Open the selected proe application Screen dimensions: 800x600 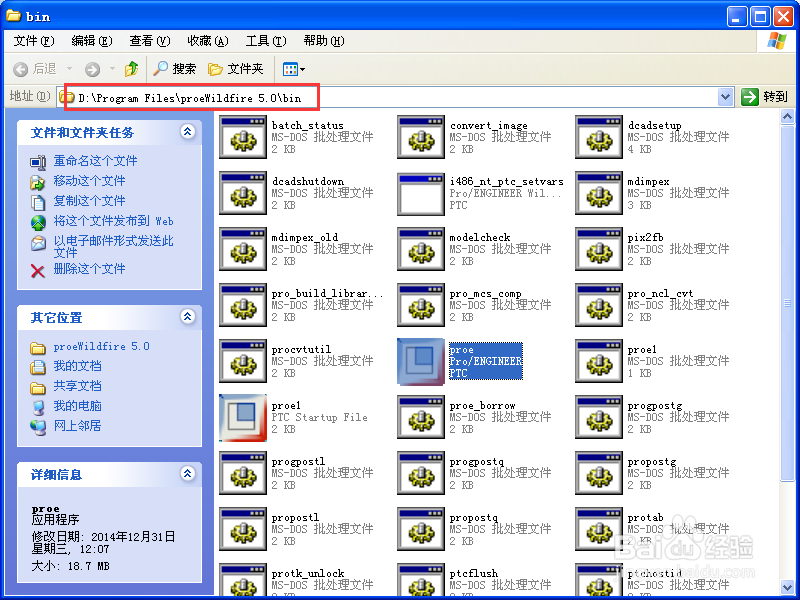[420, 362]
